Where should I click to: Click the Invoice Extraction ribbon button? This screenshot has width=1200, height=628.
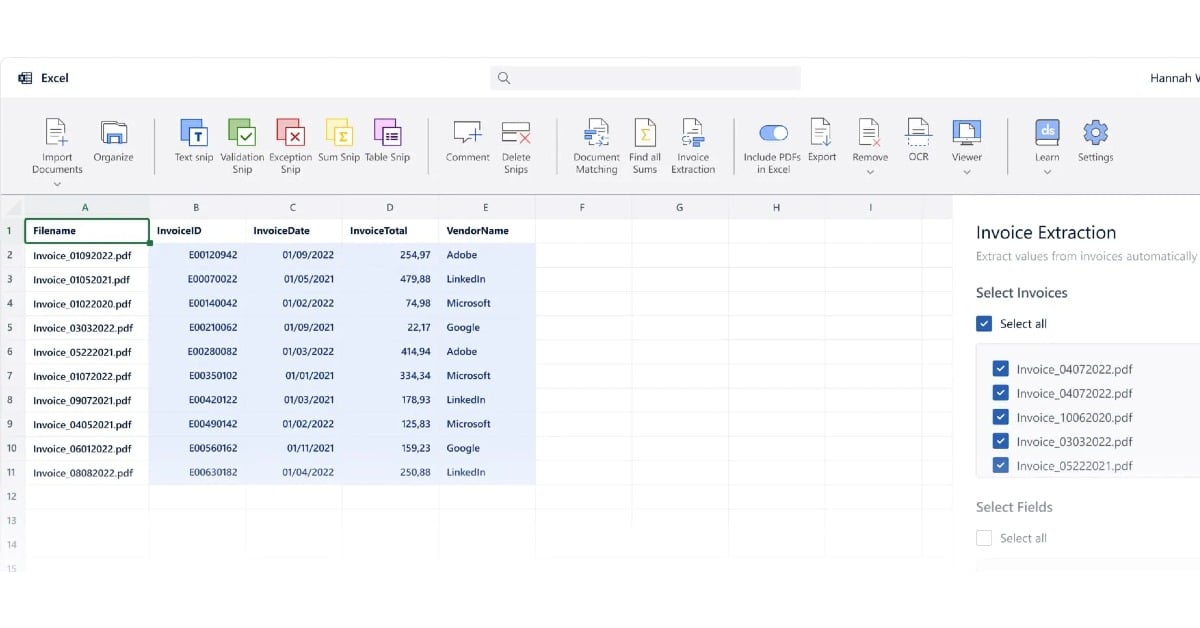coord(693,133)
